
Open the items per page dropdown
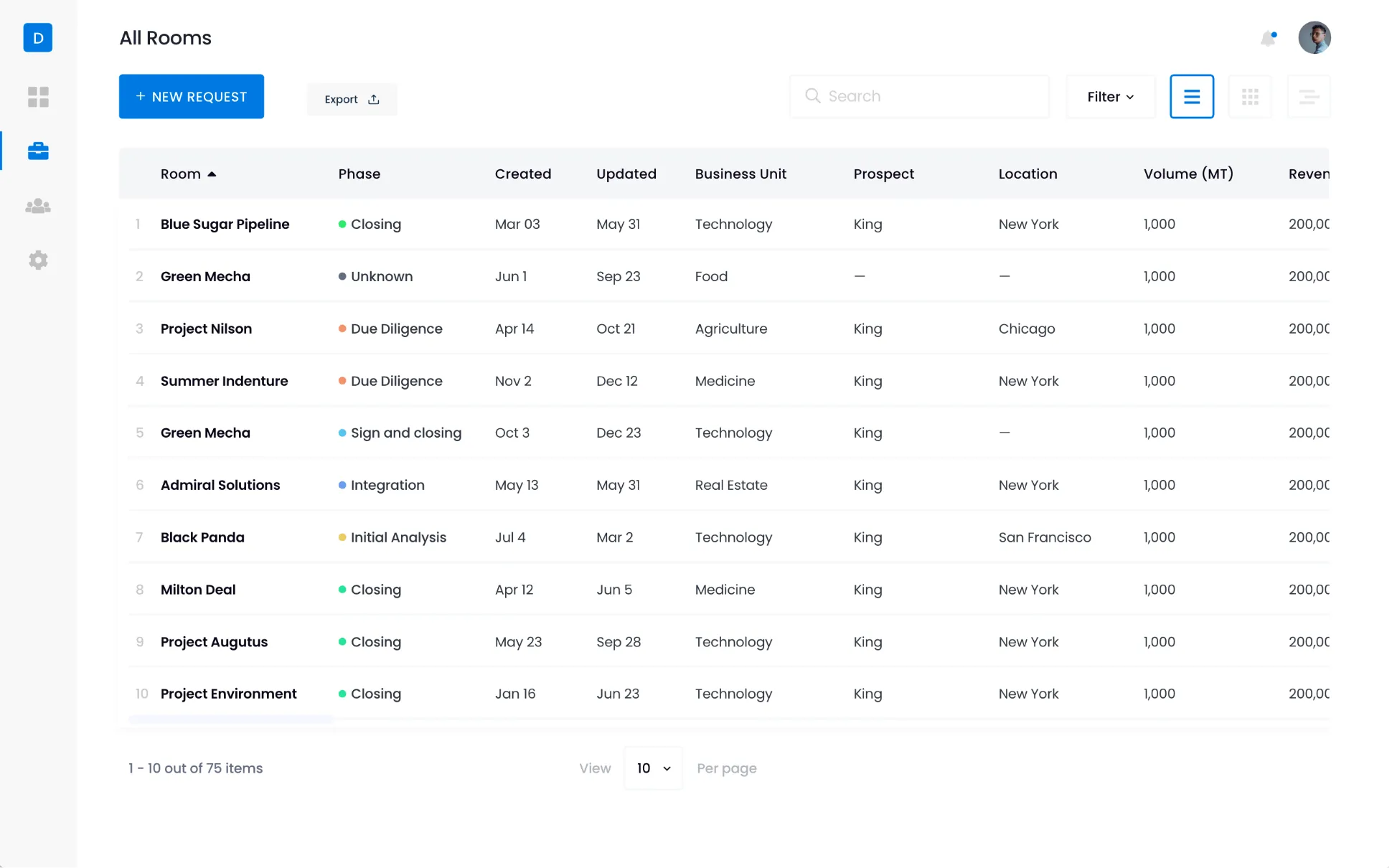(653, 768)
